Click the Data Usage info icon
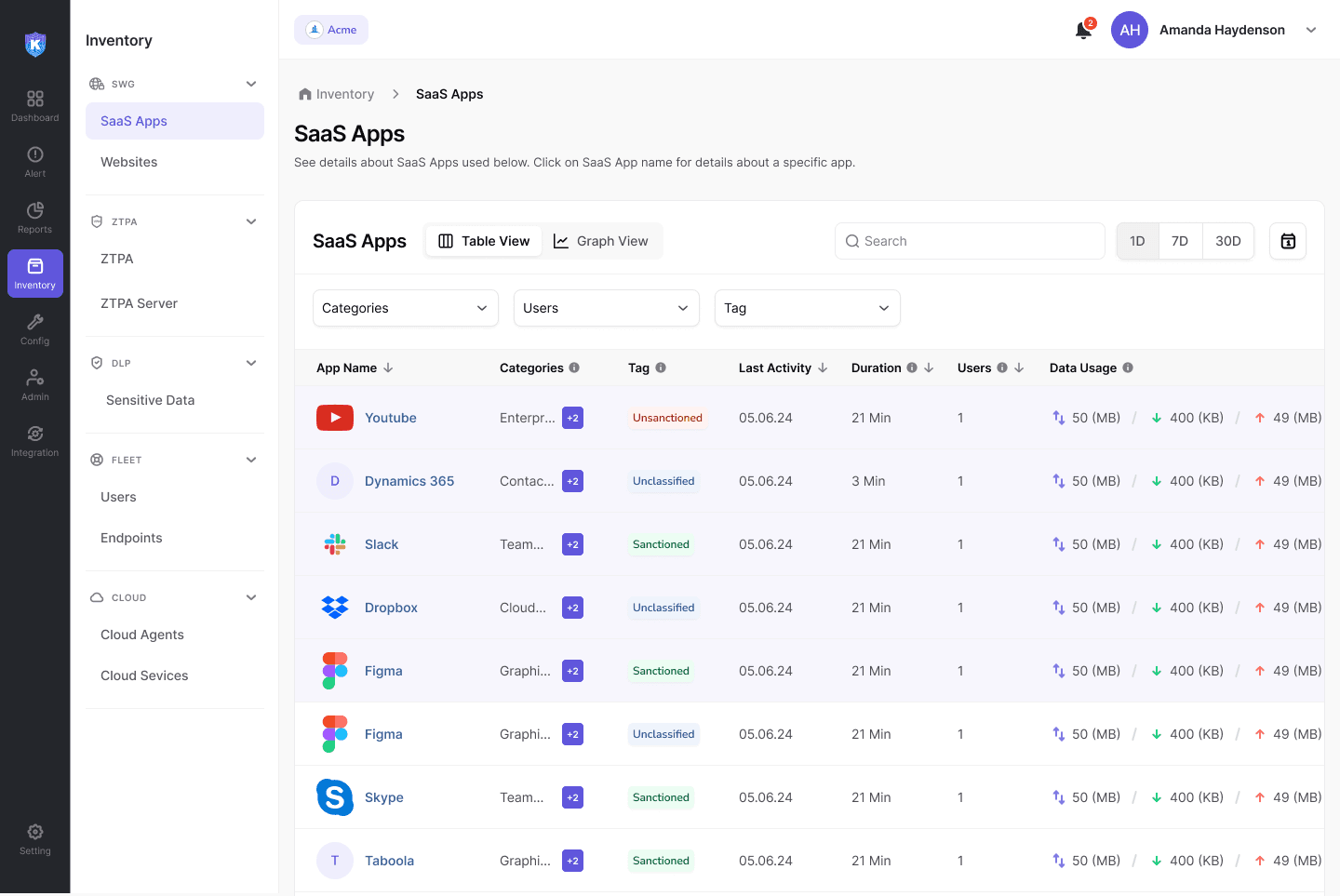Viewport: 1340px width, 896px height. 1128,368
